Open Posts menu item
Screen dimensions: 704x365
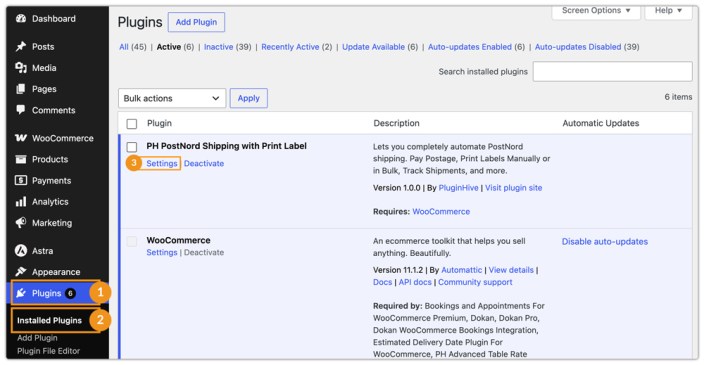43,46
